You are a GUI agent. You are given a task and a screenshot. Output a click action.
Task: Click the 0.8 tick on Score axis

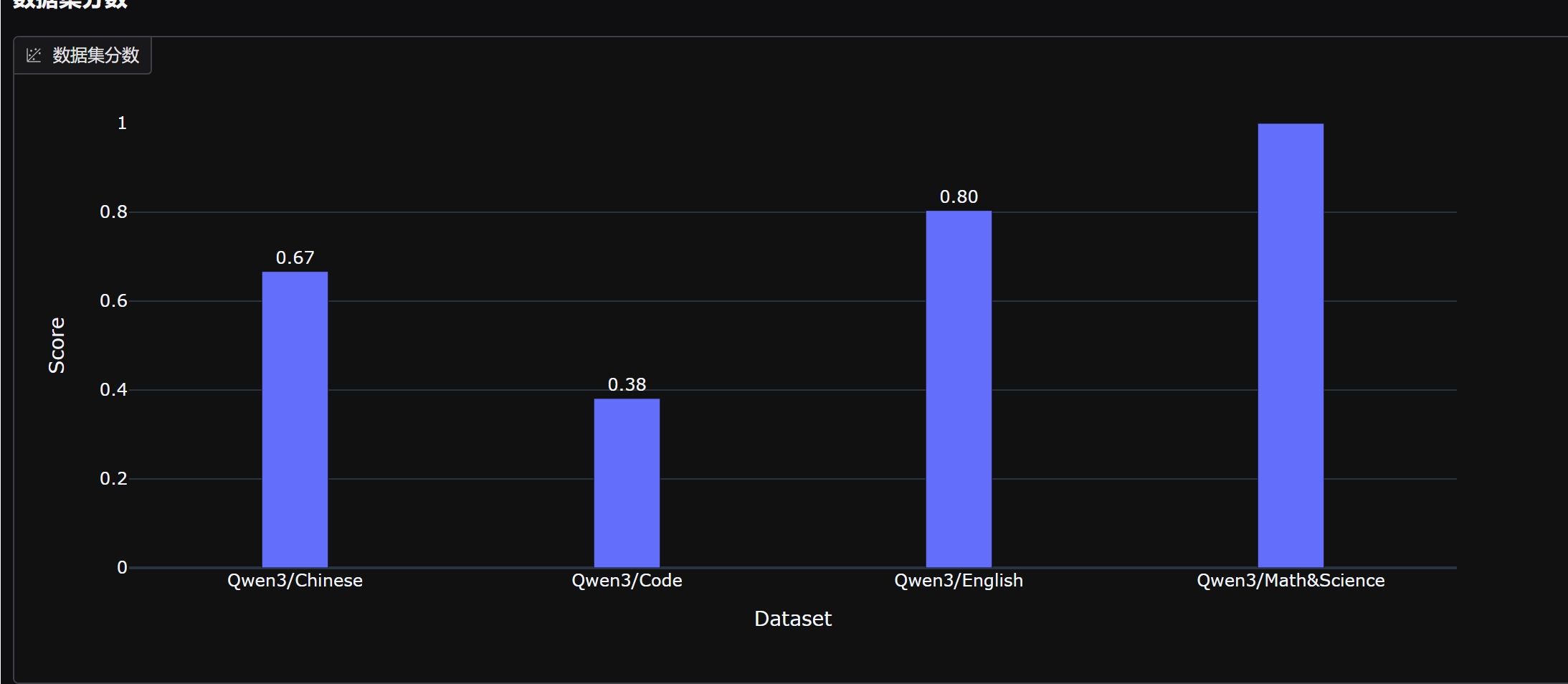pos(113,212)
